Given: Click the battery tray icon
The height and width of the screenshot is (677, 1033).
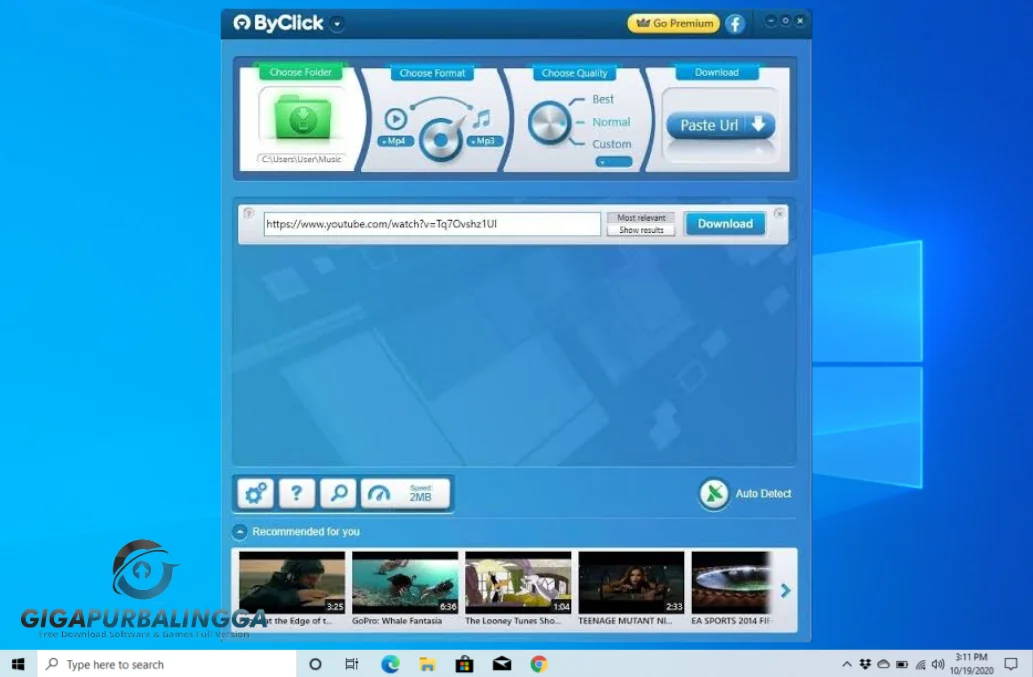Looking at the screenshot, I should pyautogui.click(x=902, y=664).
